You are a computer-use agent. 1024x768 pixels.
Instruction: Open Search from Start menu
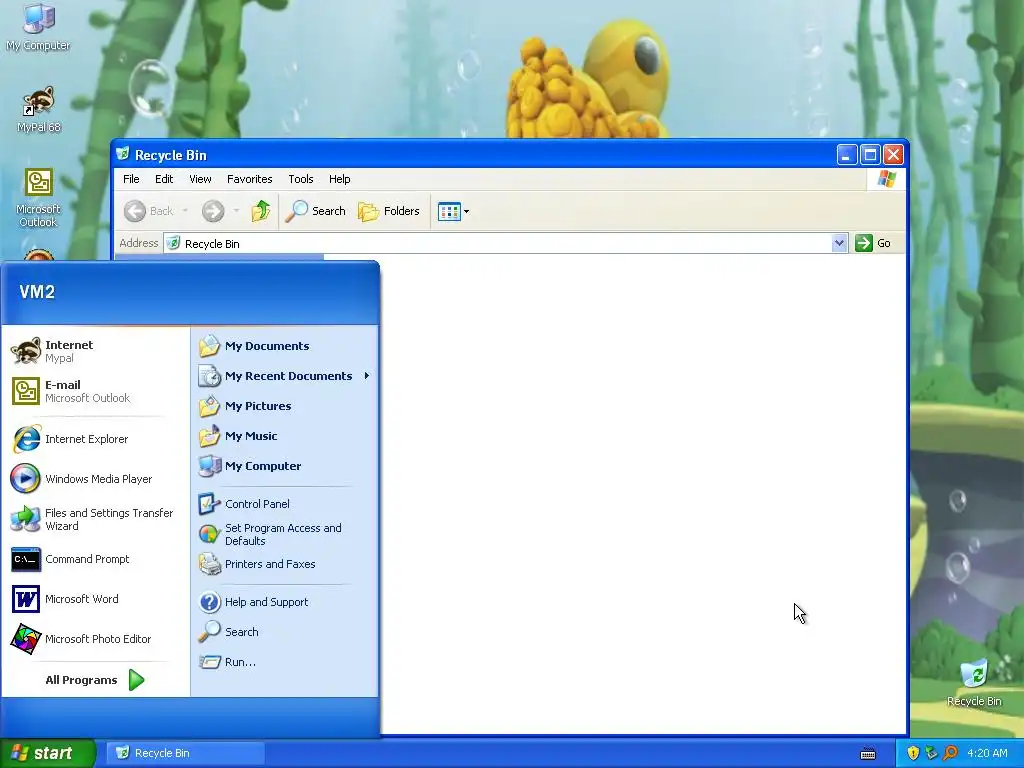coord(285,632)
